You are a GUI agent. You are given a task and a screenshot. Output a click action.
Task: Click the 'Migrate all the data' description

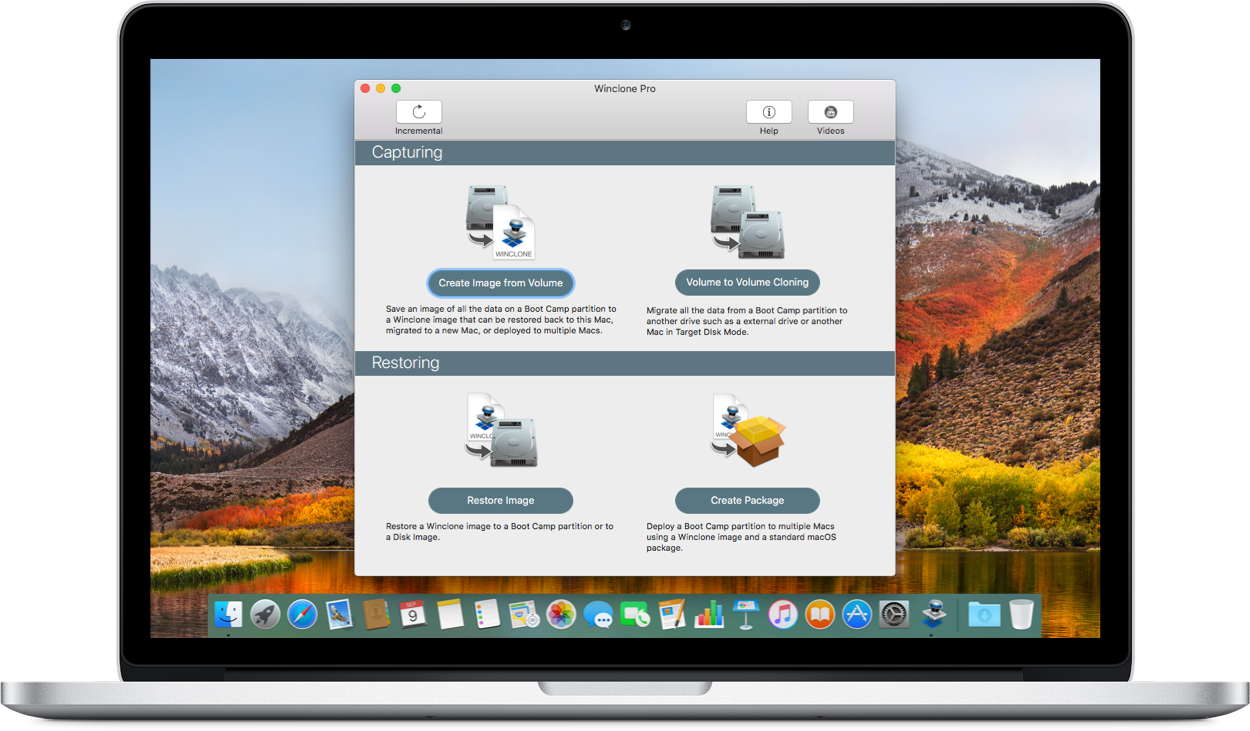pos(747,321)
